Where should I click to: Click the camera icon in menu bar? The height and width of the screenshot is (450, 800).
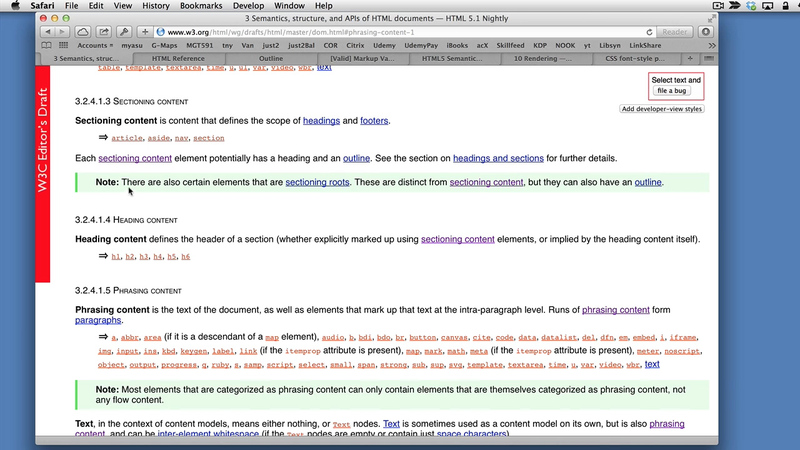pyautogui.click(x=718, y=6)
